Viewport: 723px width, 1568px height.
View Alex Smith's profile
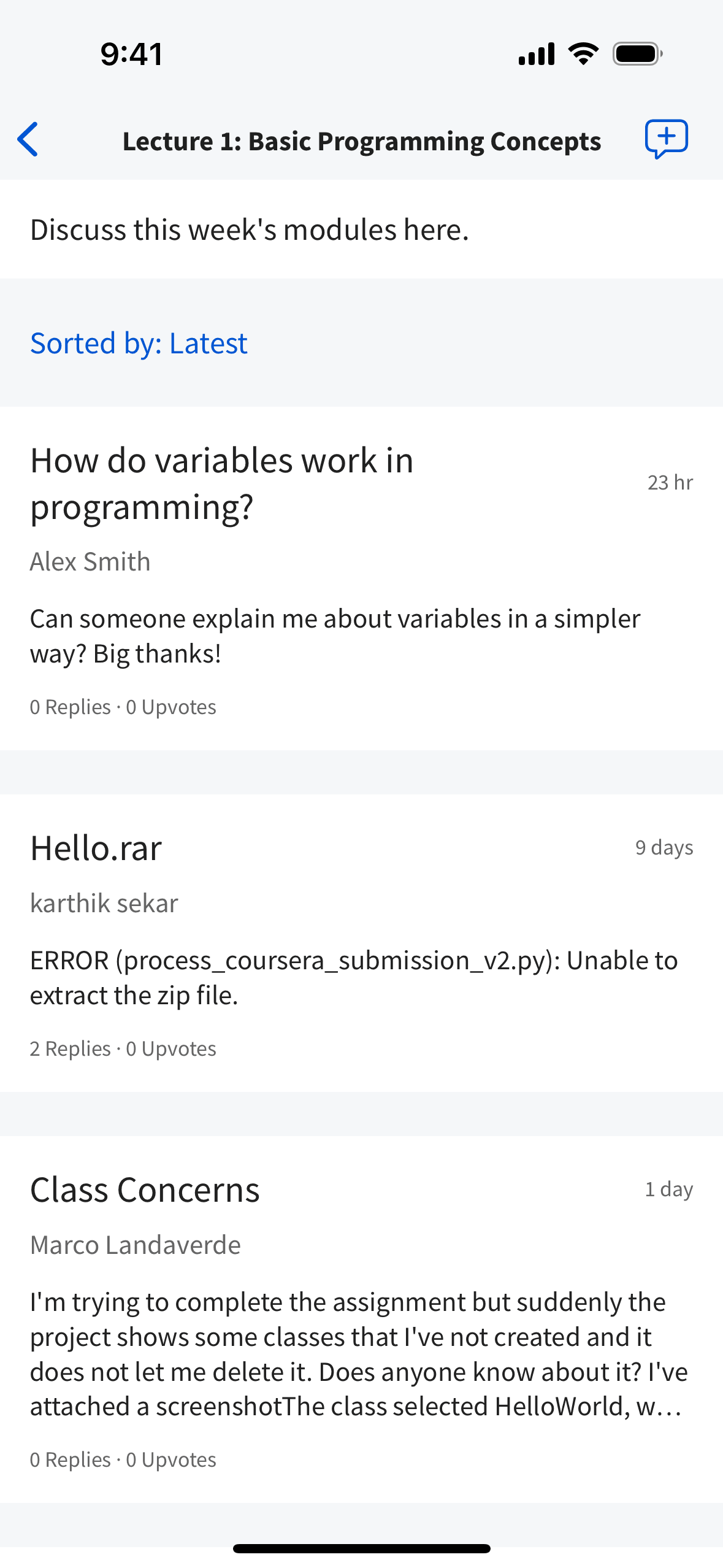[90, 560]
